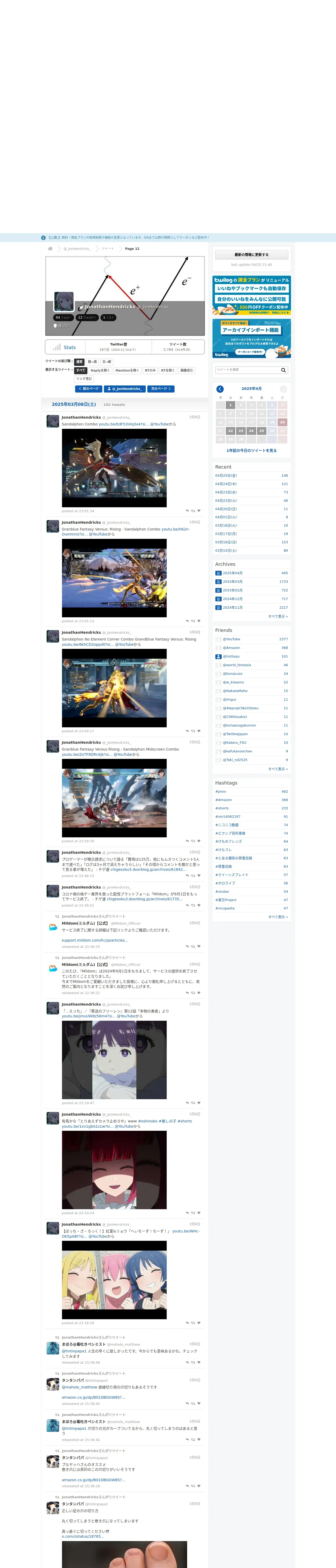Open the 03月16日(日) recent entry

(x=226, y=542)
